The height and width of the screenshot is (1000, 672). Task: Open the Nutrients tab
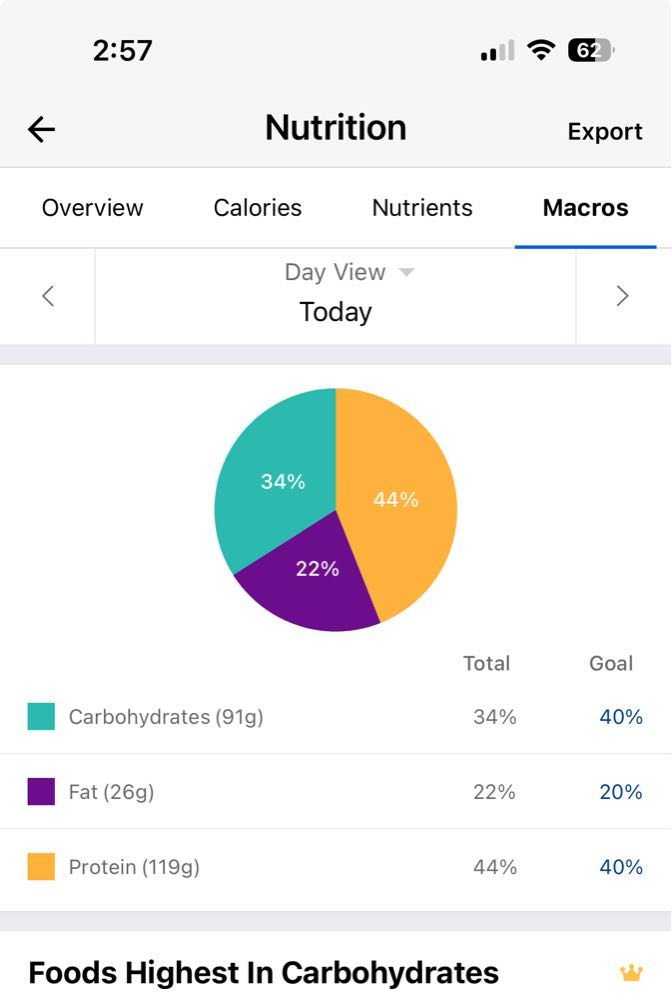point(422,208)
